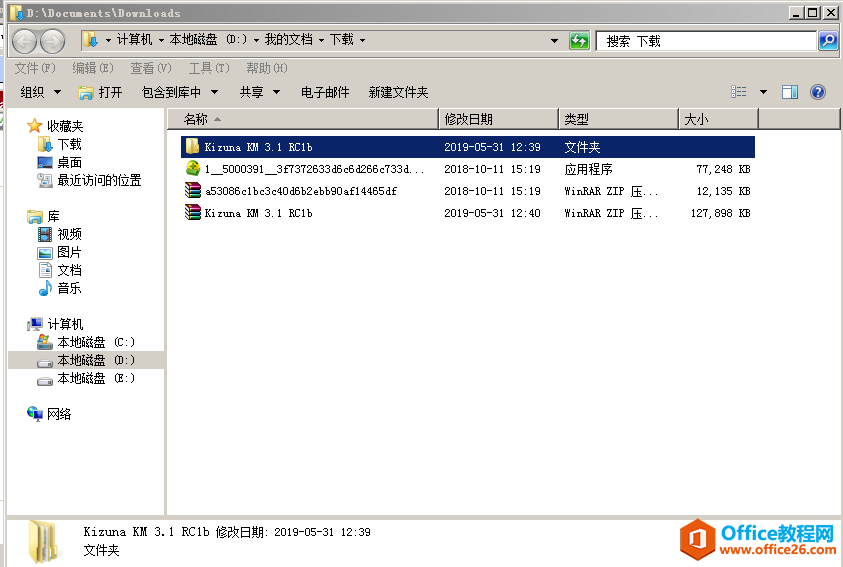
Task: Click the 127,898 KB size cell
Action: coord(720,213)
